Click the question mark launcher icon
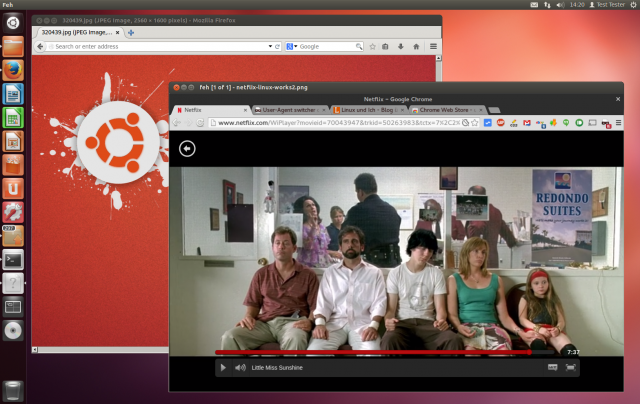Screen dimensions: 640x404 tap(13, 283)
